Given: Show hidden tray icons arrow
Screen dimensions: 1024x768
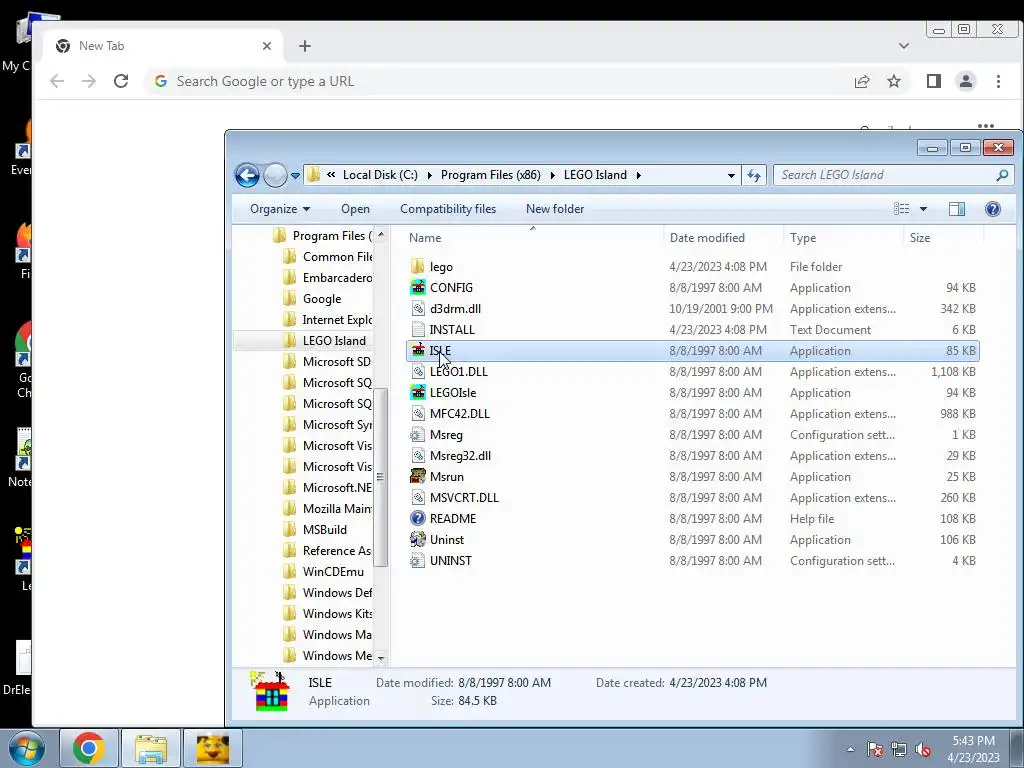Looking at the screenshot, I should pos(850,749).
